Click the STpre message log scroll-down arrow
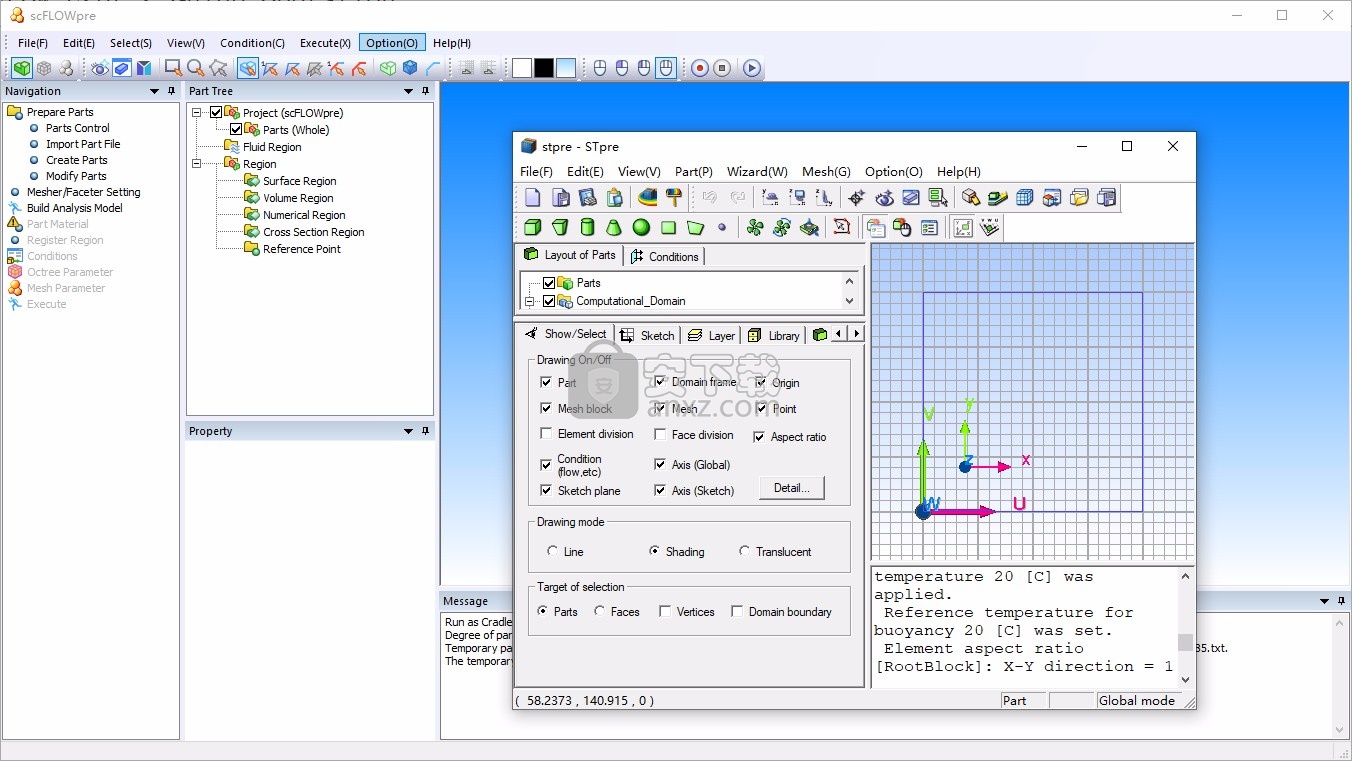The height and width of the screenshot is (761, 1352). click(1185, 679)
